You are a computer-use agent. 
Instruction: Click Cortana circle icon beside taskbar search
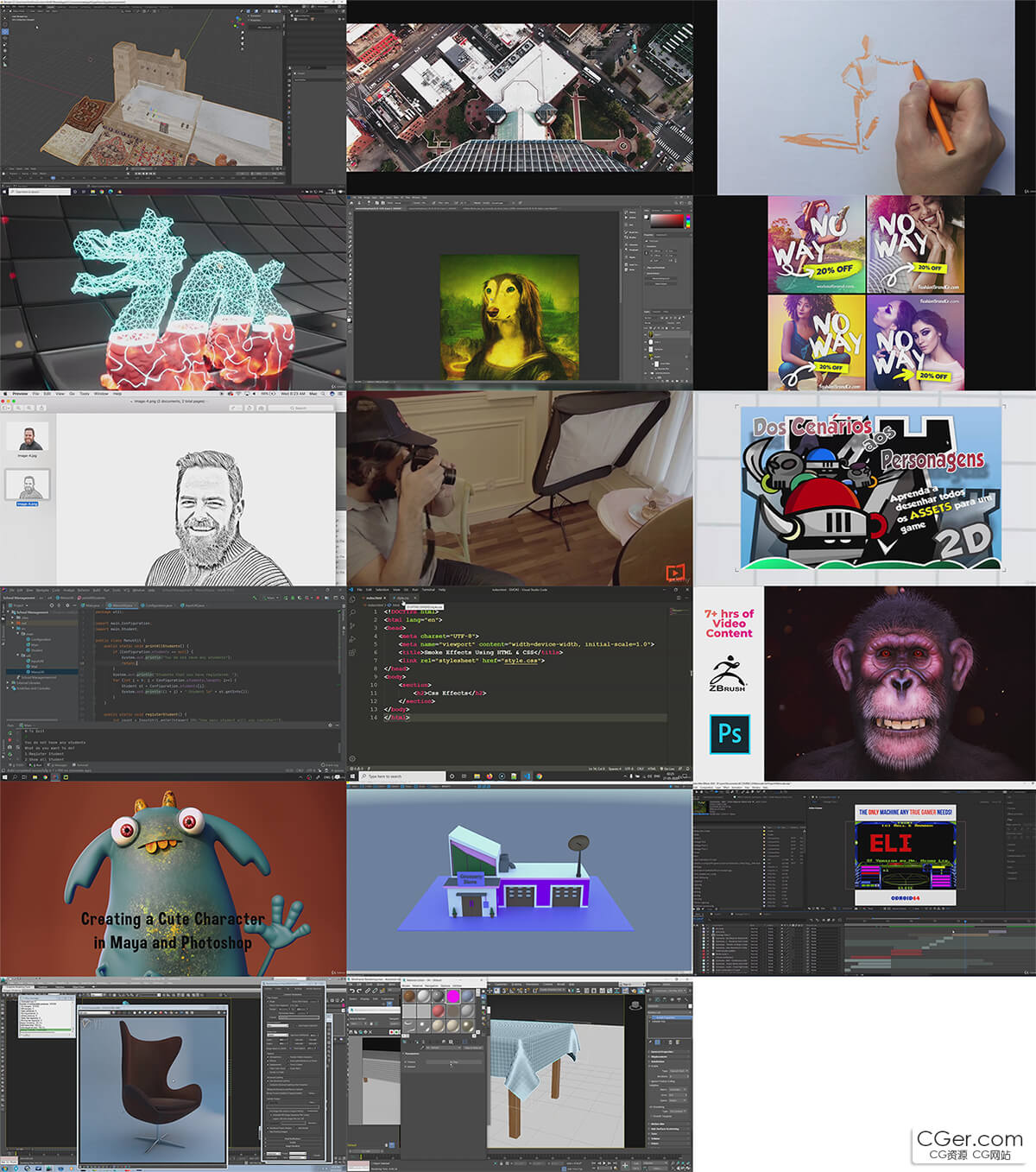point(452,776)
